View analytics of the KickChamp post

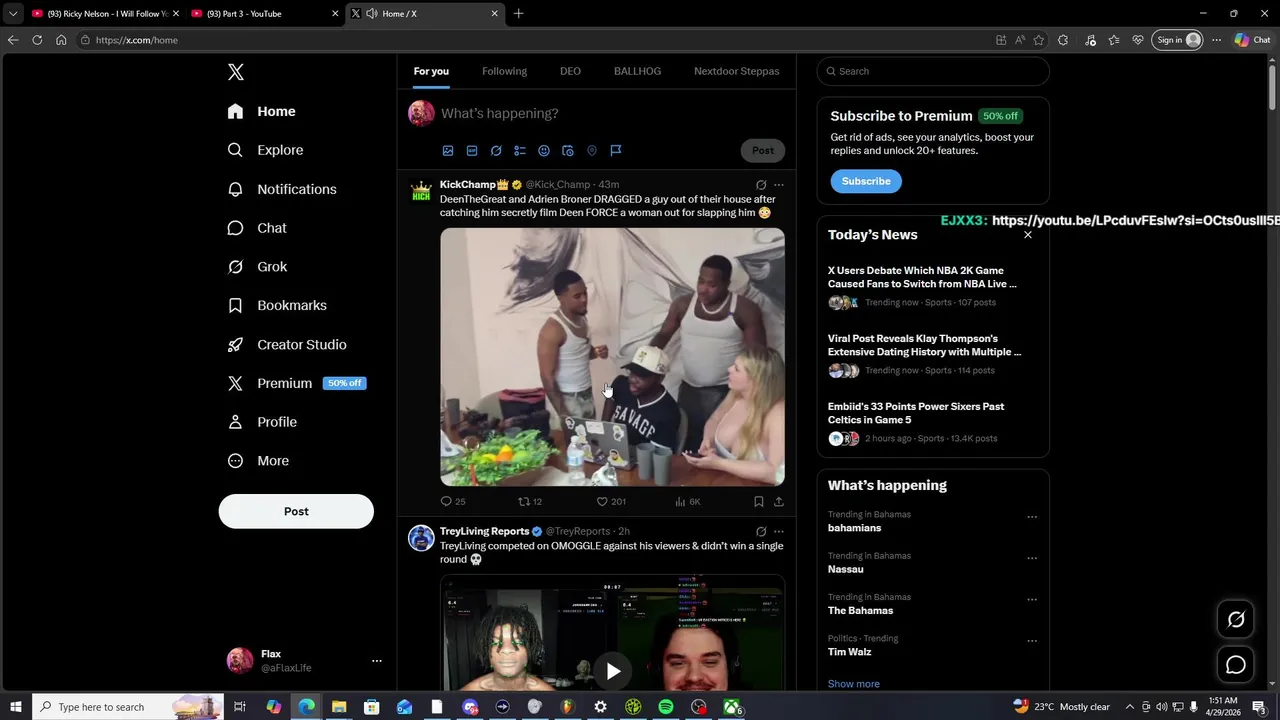click(688, 502)
